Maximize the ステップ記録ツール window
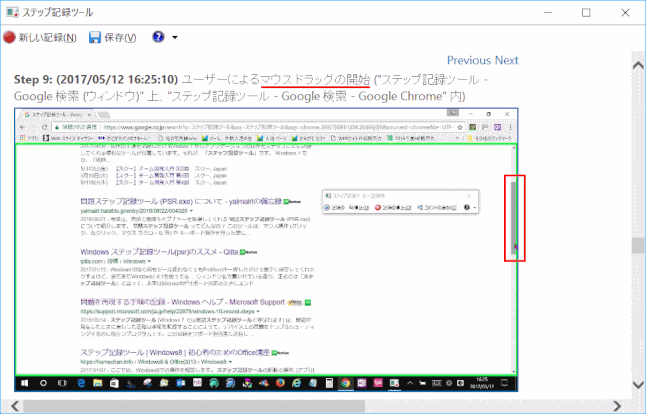 point(586,13)
